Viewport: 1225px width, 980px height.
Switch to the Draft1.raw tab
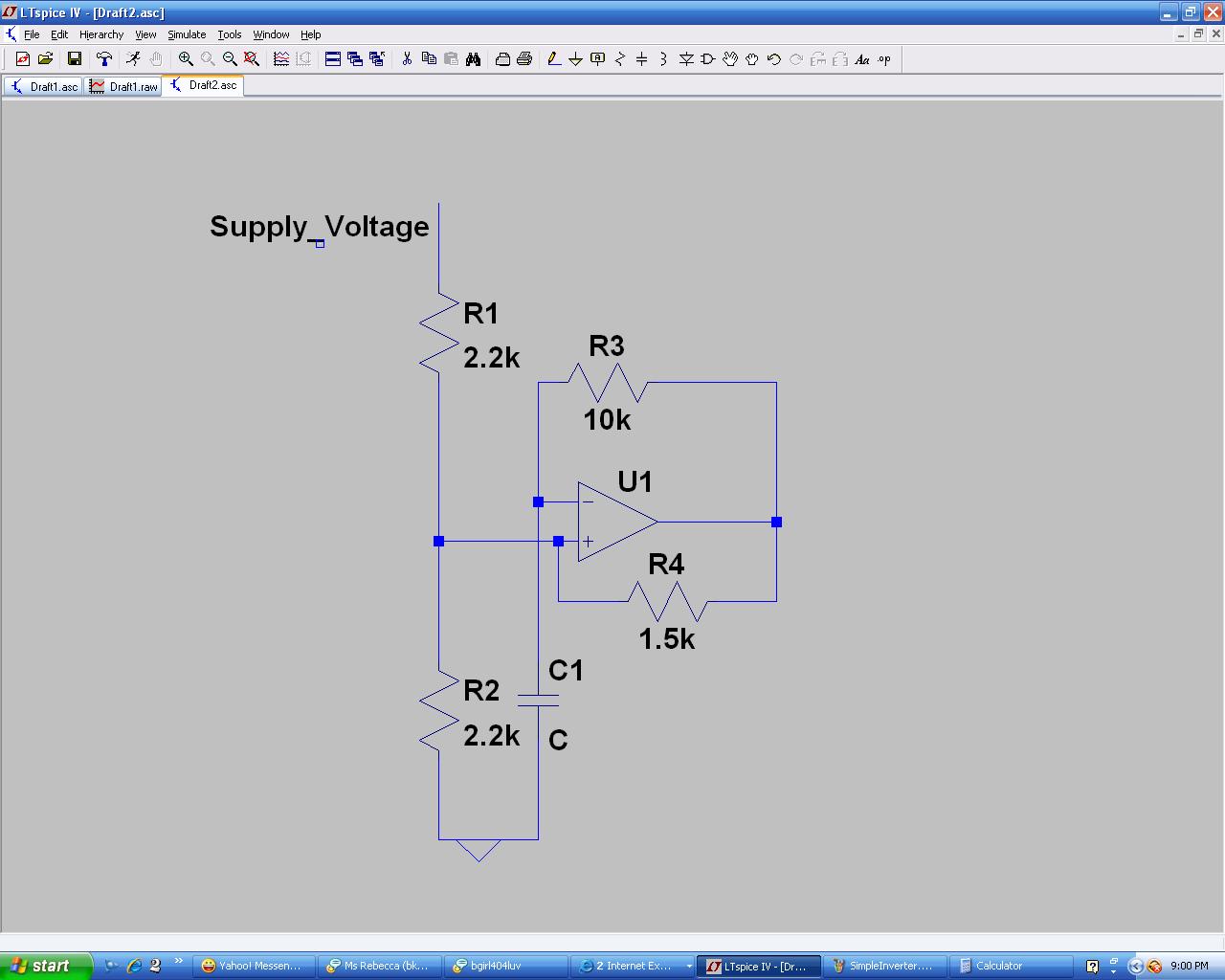click(x=123, y=86)
